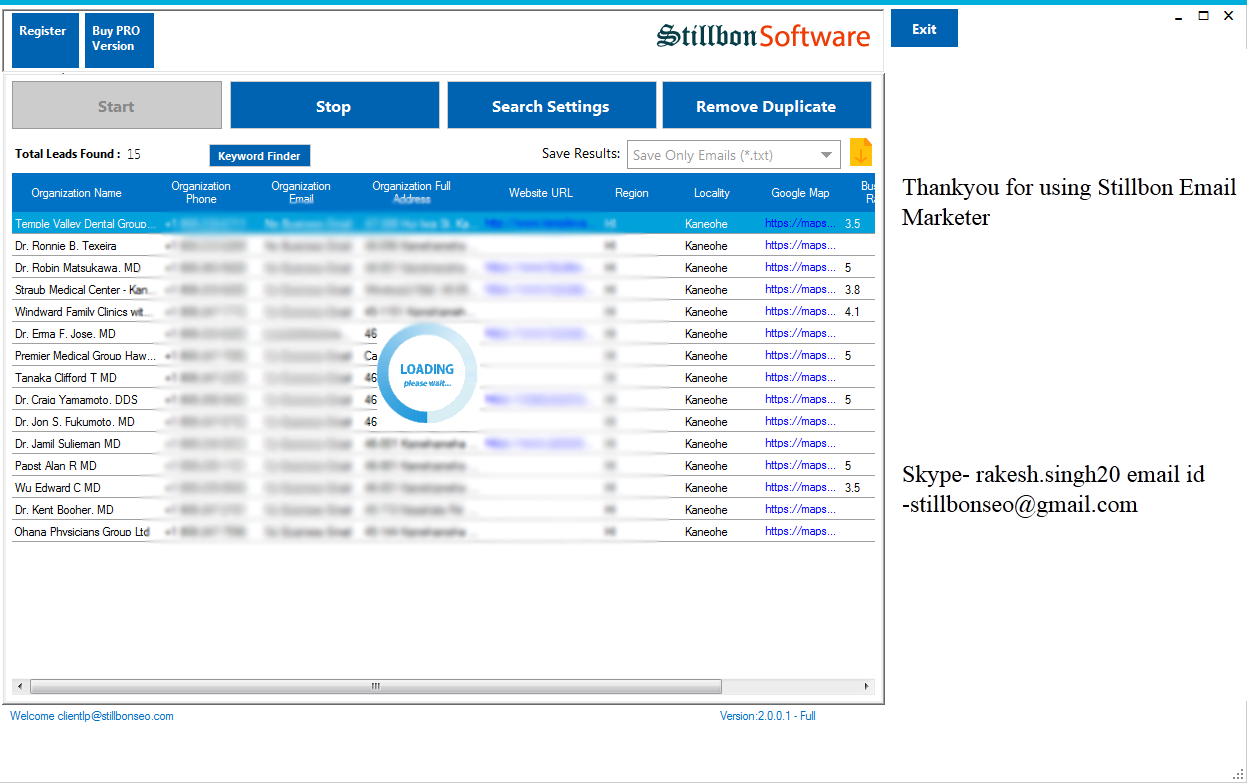The width and height of the screenshot is (1247, 783).
Task: Stop the lead search
Action: pos(335,105)
